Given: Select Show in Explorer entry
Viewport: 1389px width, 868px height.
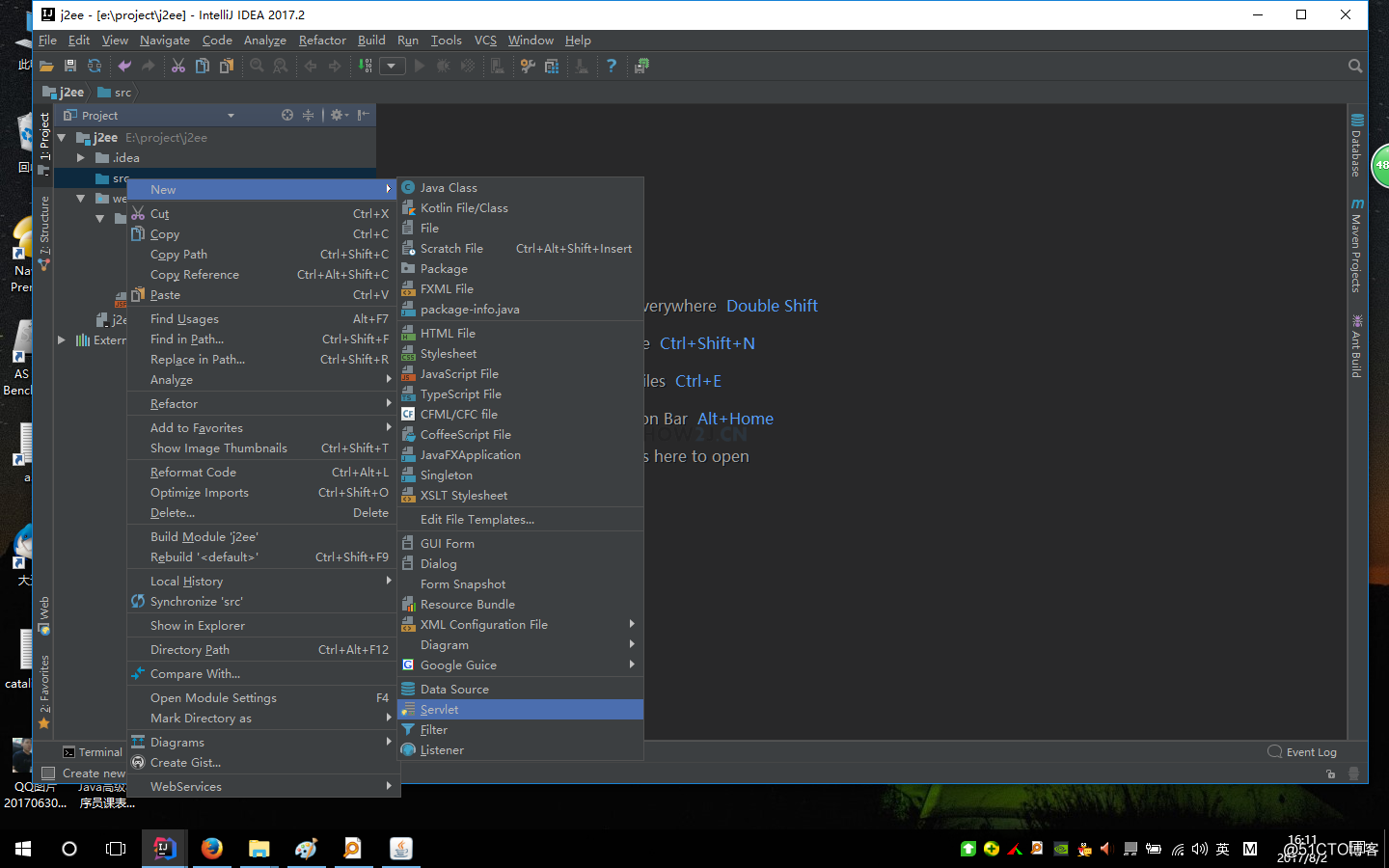Looking at the screenshot, I should [x=262, y=625].
